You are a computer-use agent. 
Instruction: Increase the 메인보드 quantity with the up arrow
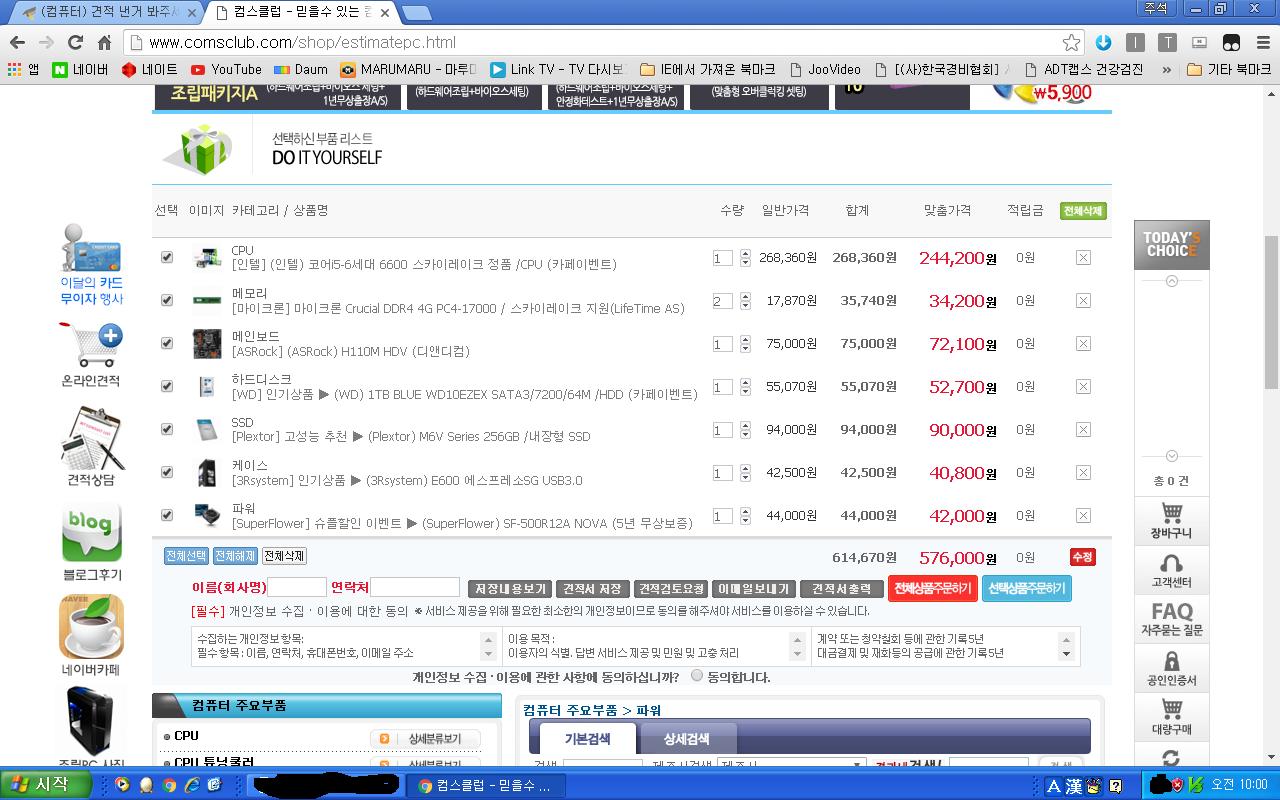[x=745, y=340]
